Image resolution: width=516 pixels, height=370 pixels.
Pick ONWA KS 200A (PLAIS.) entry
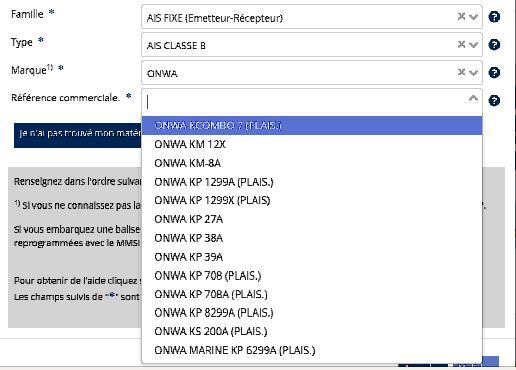coord(312,332)
